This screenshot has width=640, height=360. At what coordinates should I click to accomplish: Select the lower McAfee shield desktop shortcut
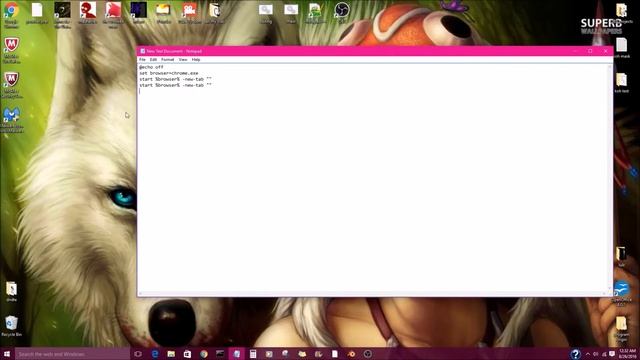point(11,84)
